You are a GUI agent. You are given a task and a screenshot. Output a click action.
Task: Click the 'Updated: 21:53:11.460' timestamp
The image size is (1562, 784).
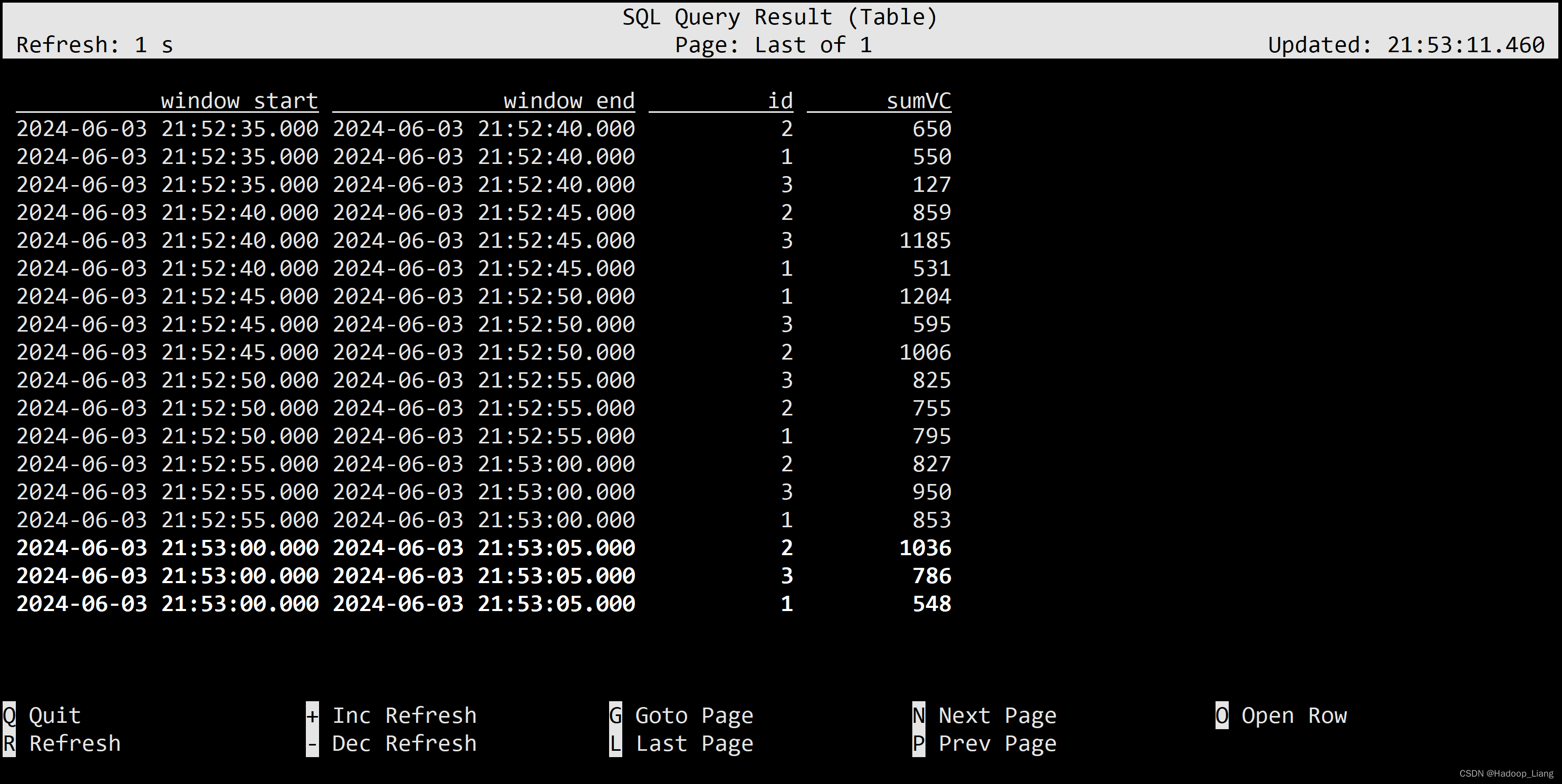point(1406,45)
